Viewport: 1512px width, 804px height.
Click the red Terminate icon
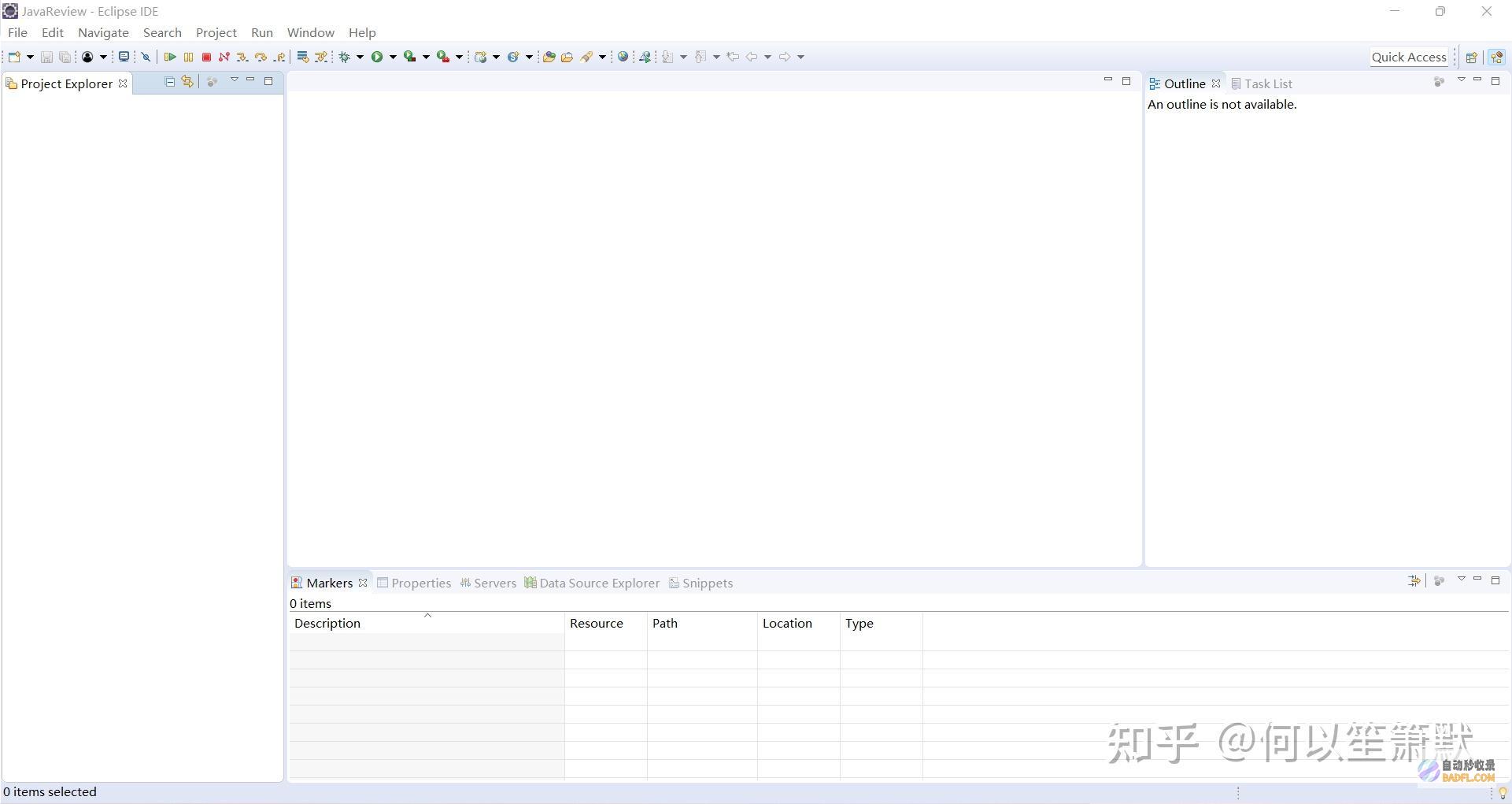point(206,57)
